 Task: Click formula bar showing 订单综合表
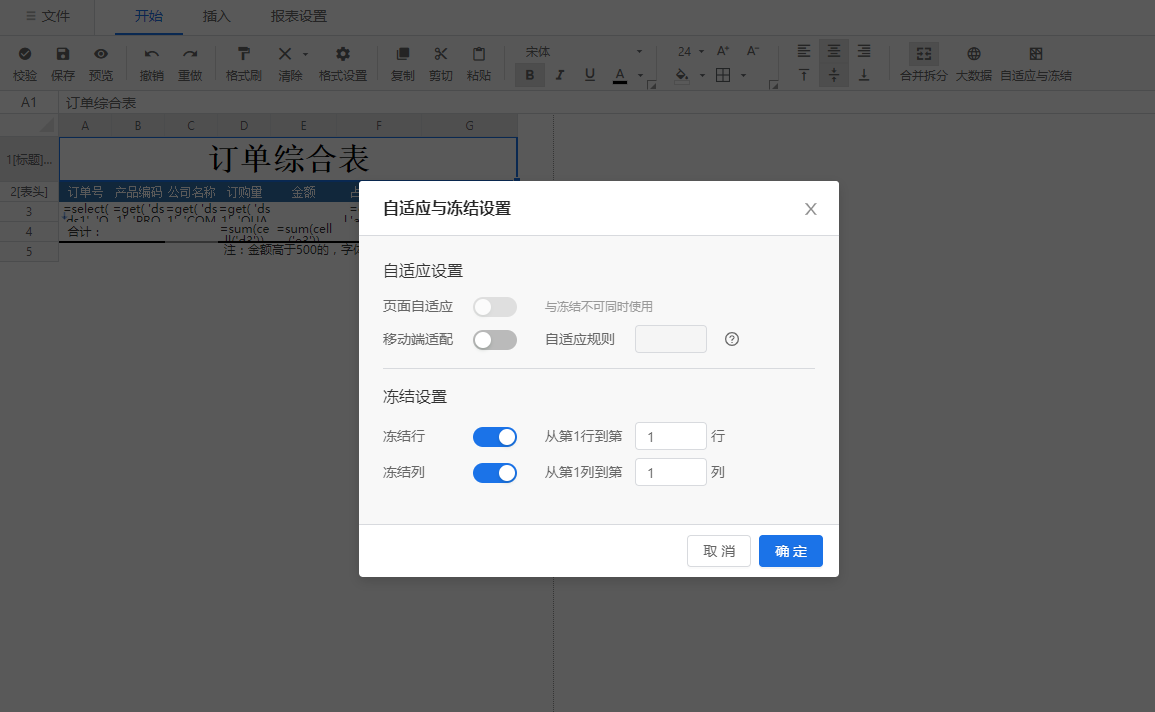pos(604,102)
